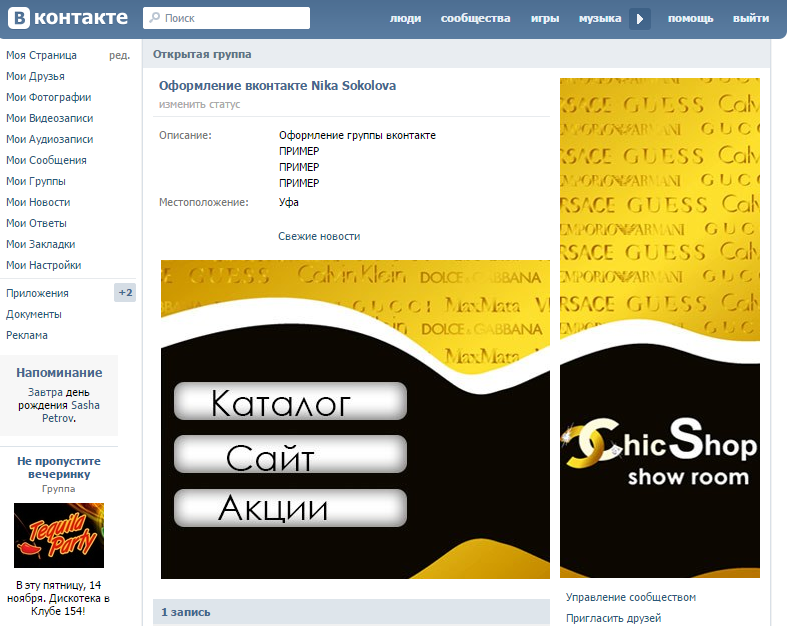788x634 pixels.
Task: Click the 1 запись wall header
Action: (x=351, y=612)
